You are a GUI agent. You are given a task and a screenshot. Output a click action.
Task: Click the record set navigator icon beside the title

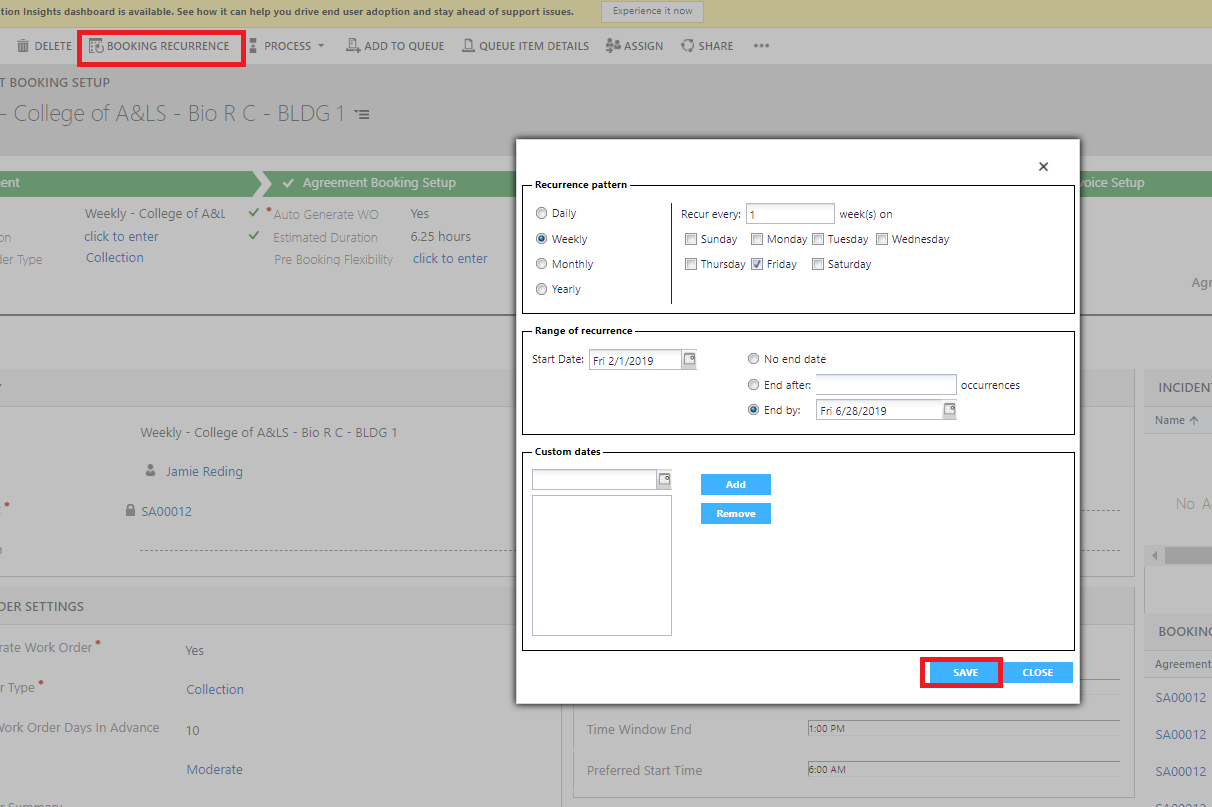click(x=361, y=113)
